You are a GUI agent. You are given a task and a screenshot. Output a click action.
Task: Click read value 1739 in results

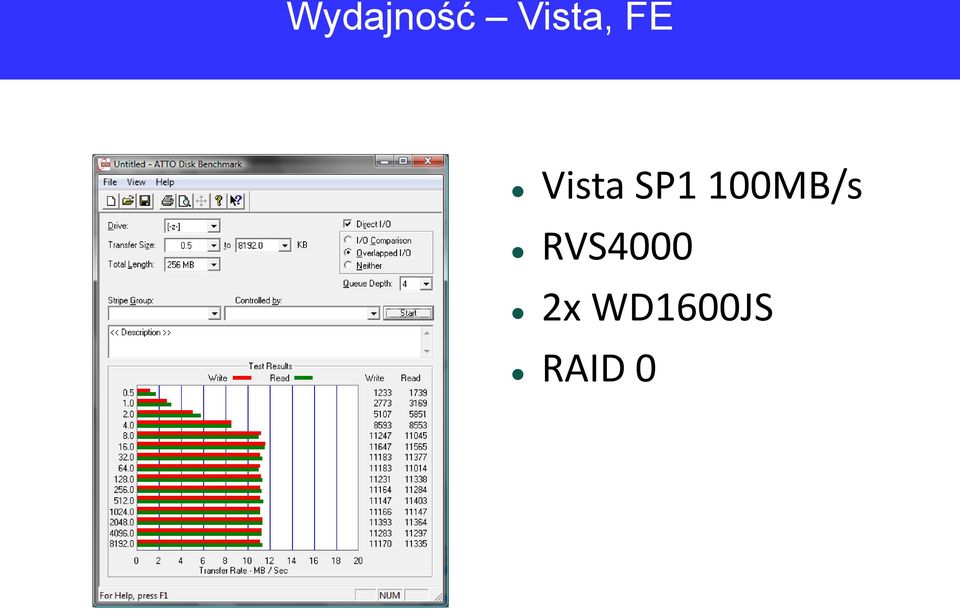point(418,393)
